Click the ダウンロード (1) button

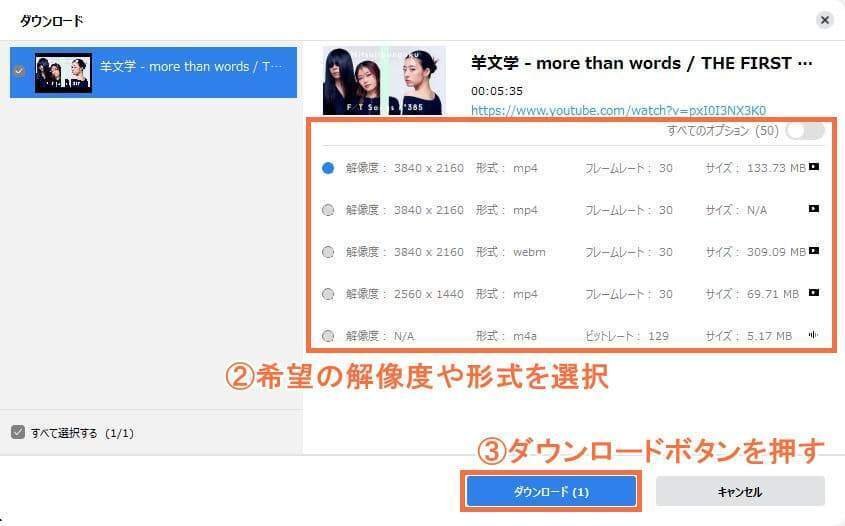point(551,492)
